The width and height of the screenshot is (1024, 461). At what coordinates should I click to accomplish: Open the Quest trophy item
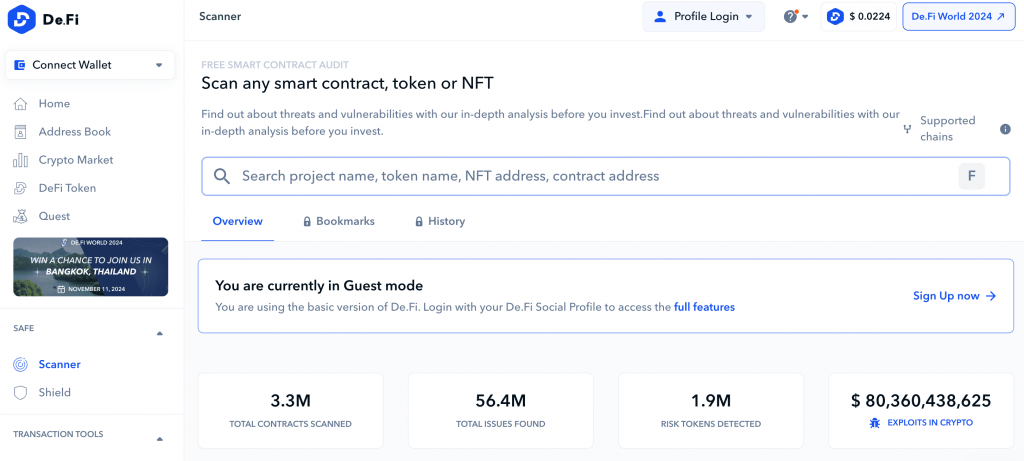[x=55, y=216]
